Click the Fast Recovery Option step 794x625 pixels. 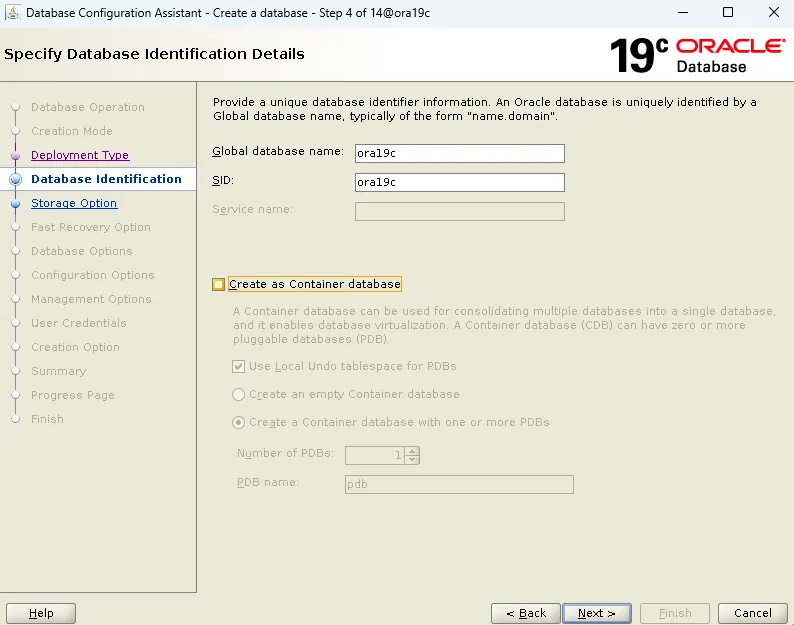click(x=91, y=227)
